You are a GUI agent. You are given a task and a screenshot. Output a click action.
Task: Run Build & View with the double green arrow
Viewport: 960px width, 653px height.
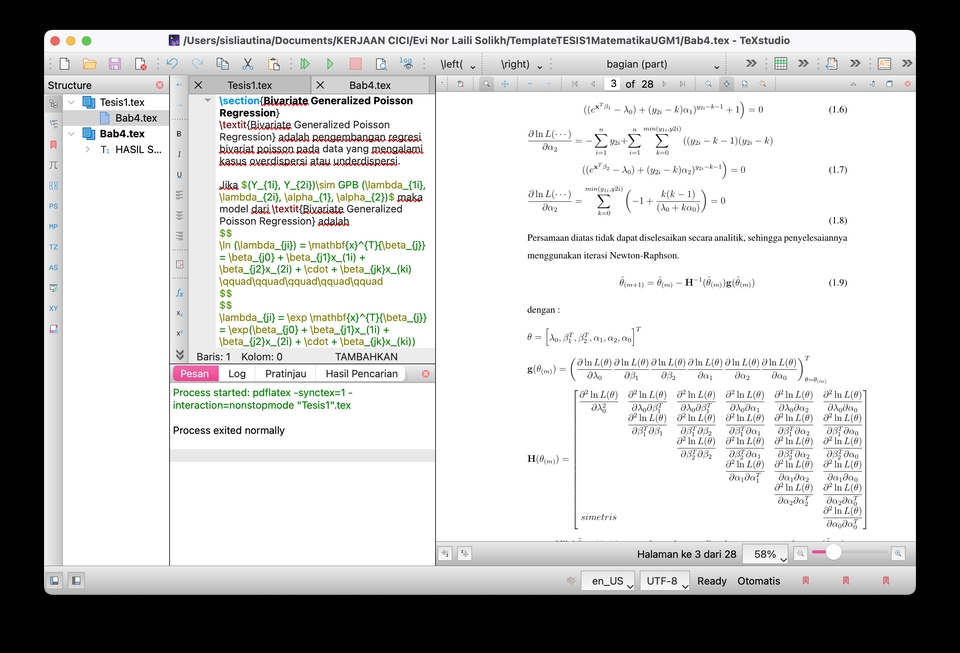[x=305, y=64]
